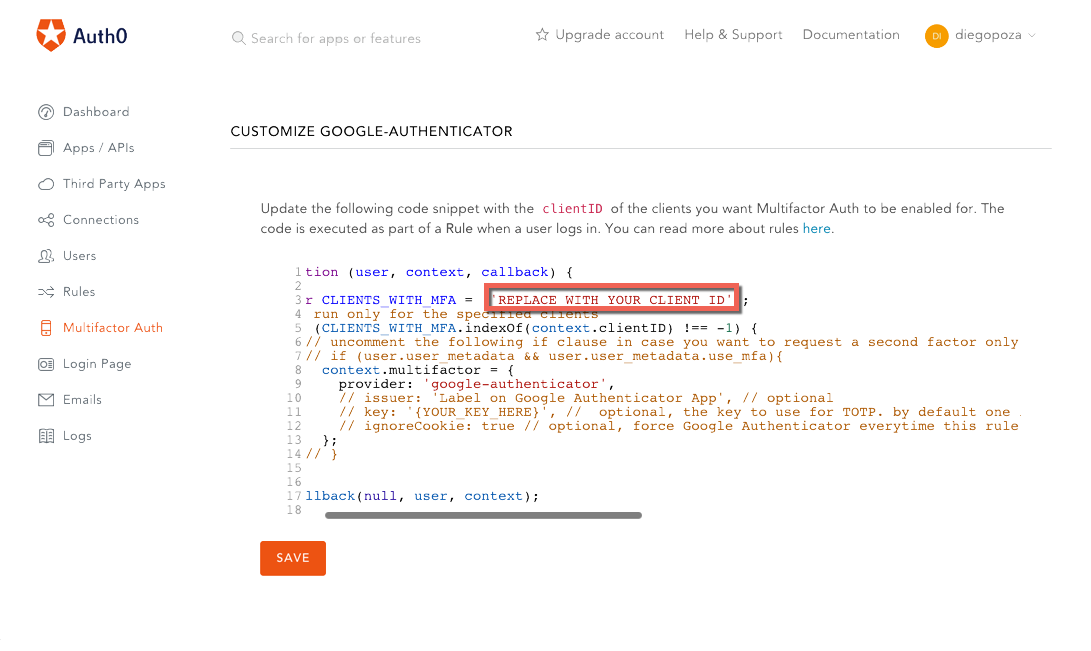Image resolution: width=1091 pixels, height=651 pixels.
Task: Click the Users people icon
Action: coord(46,256)
